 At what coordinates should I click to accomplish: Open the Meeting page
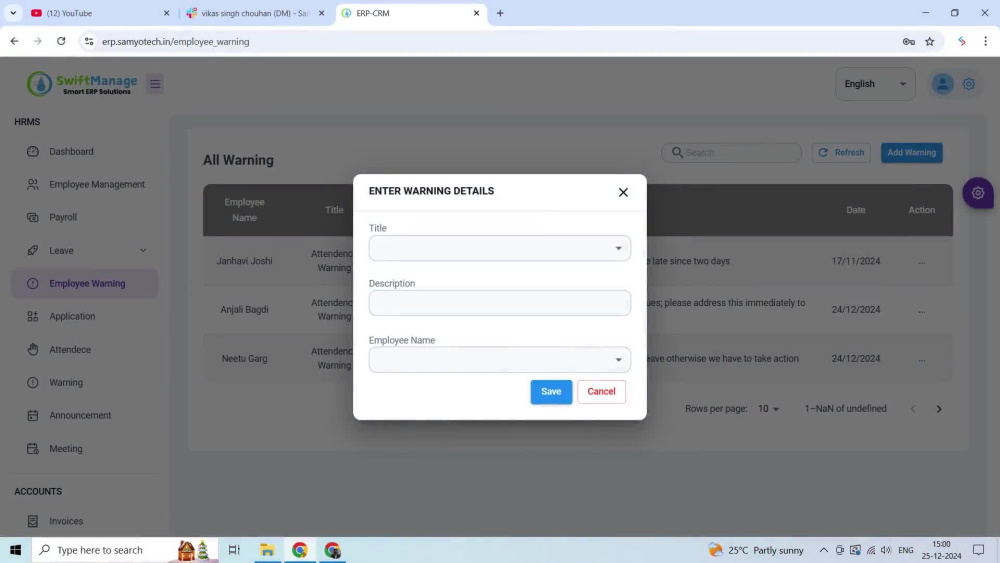(66, 449)
